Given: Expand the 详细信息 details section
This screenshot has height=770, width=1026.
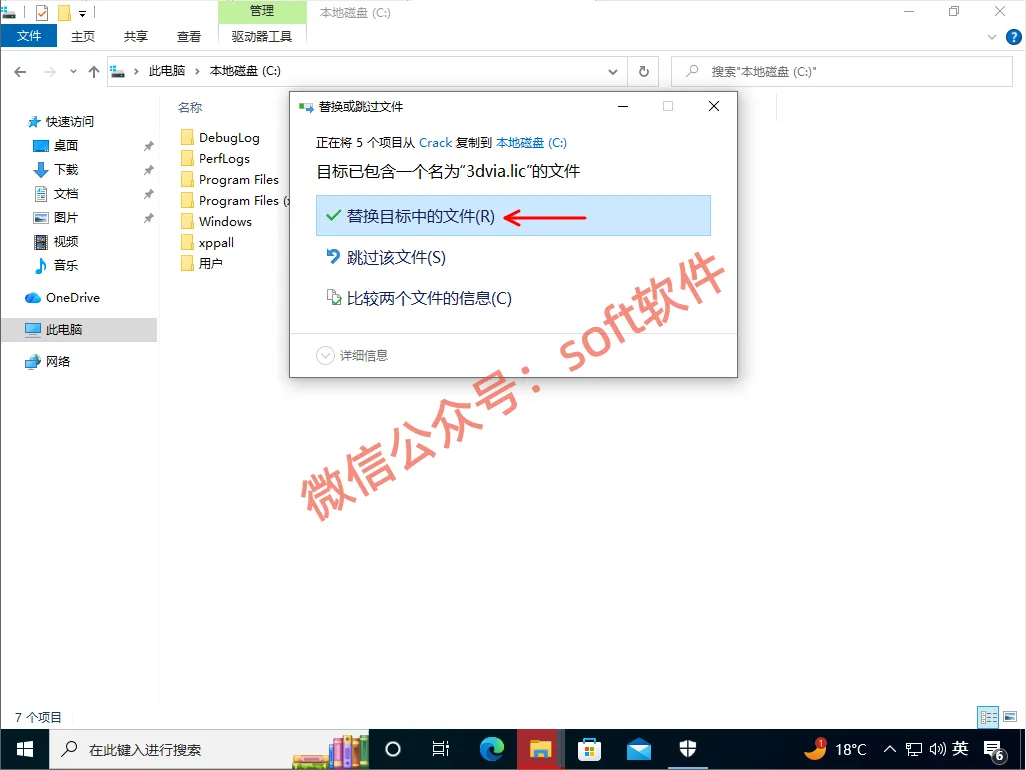Looking at the screenshot, I should coord(352,355).
